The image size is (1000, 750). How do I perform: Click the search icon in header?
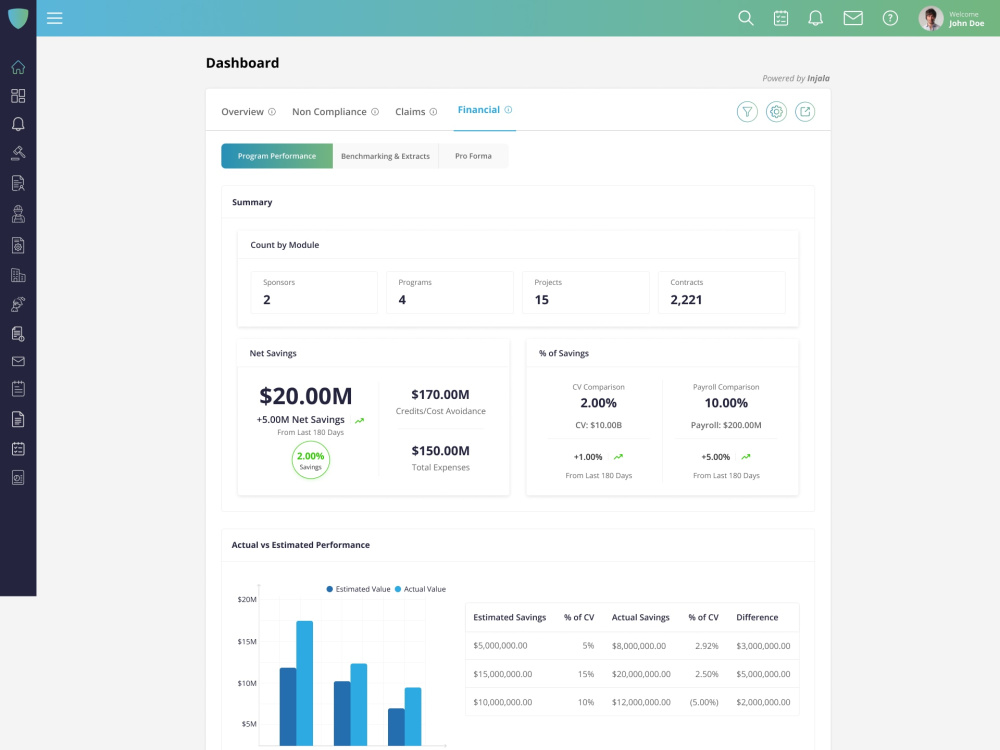click(x=746, y=18)
